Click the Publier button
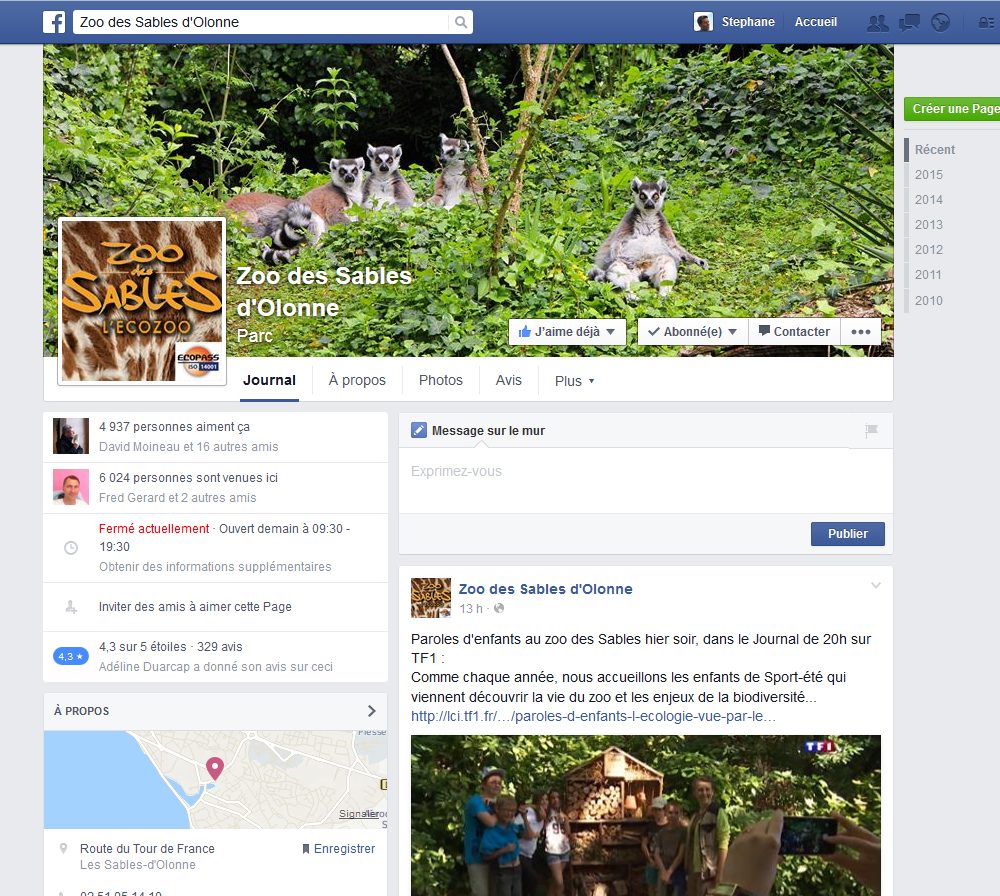 click(x=848, y=534)
